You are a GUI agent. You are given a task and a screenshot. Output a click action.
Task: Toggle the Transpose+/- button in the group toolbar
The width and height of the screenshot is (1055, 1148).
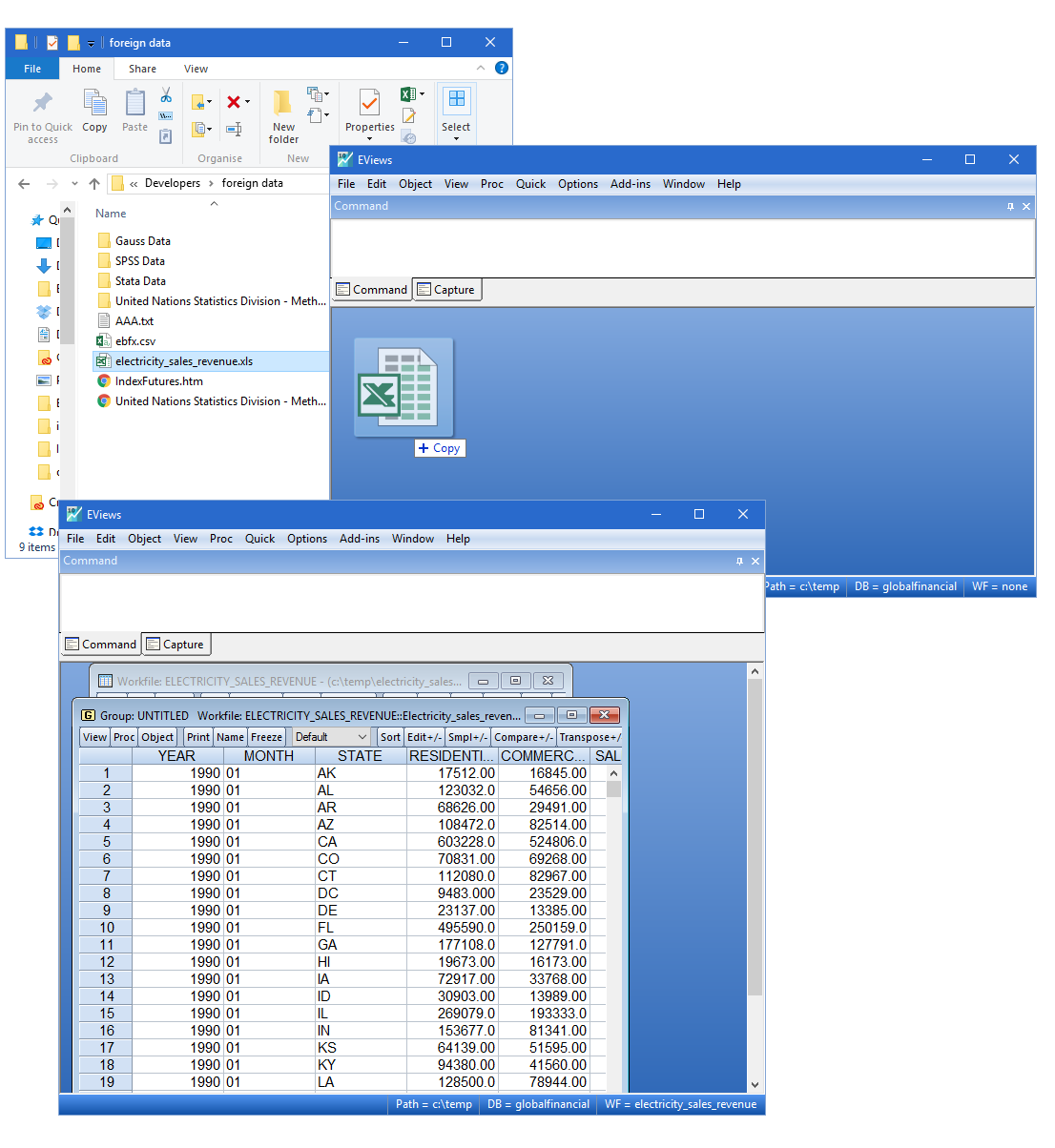[x=590, y=737]
